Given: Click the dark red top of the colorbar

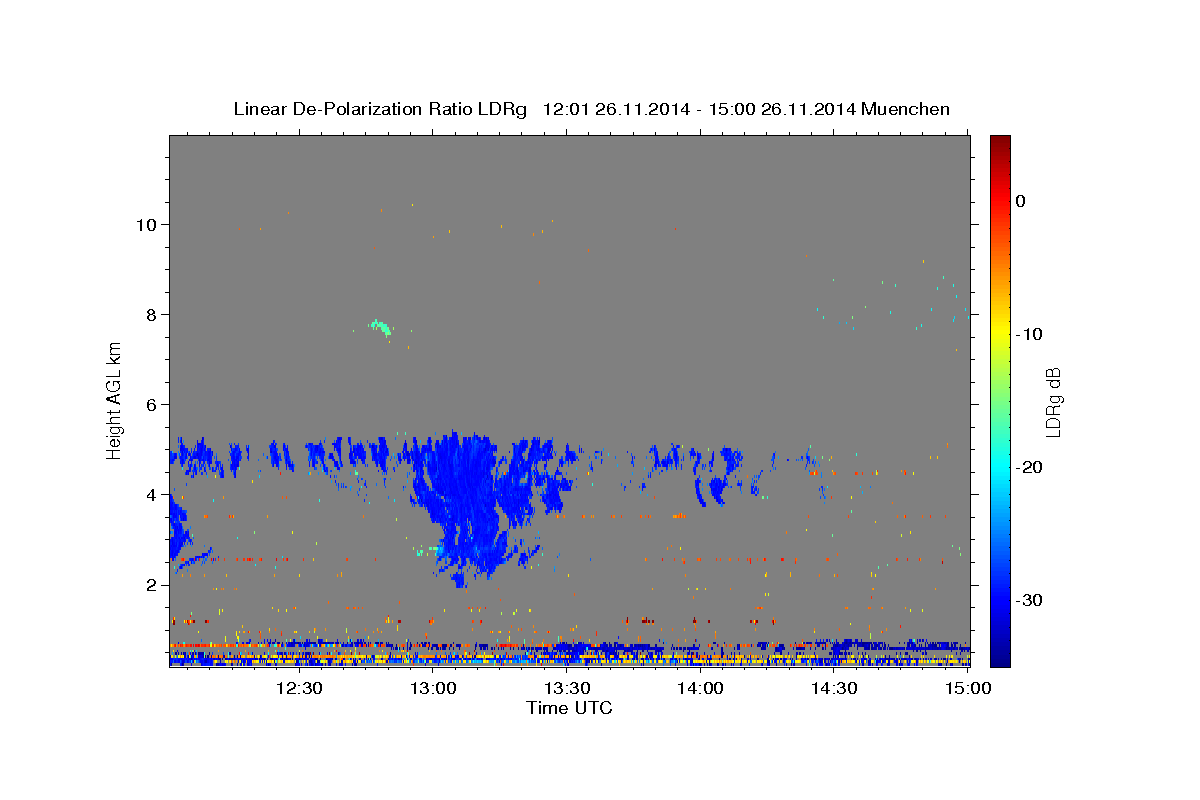Looking at the screenshot, I should (x=999, y=143).
